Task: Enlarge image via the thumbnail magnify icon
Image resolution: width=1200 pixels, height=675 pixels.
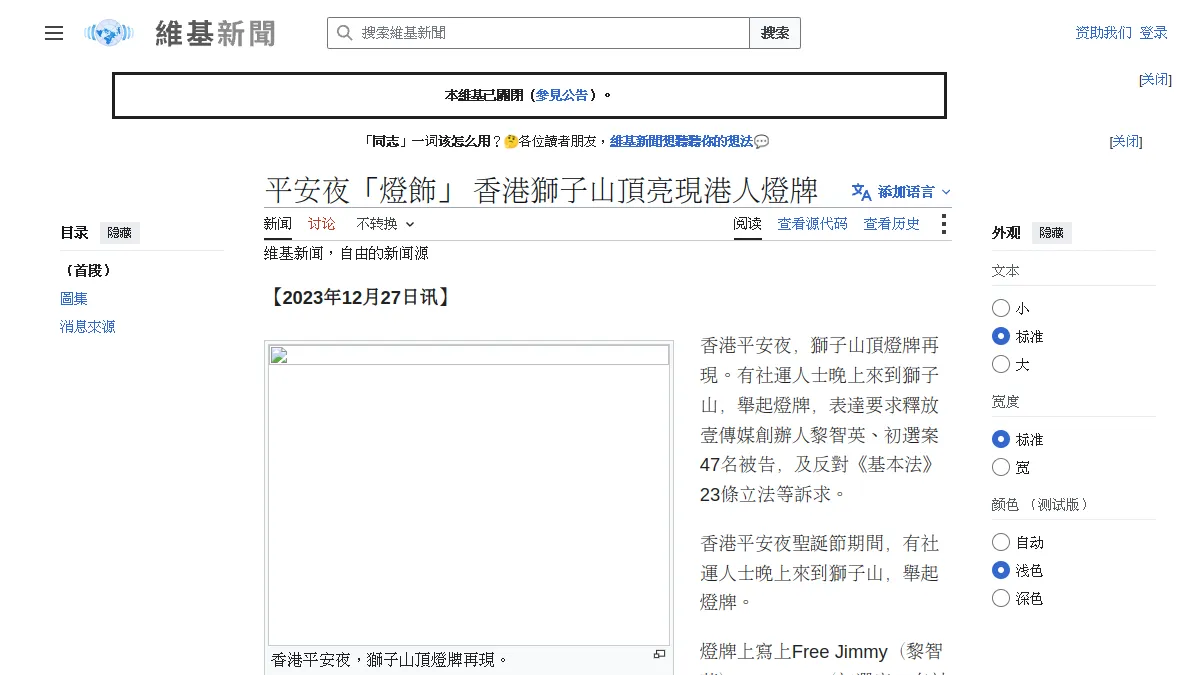Action: click(x=659, y=654)
